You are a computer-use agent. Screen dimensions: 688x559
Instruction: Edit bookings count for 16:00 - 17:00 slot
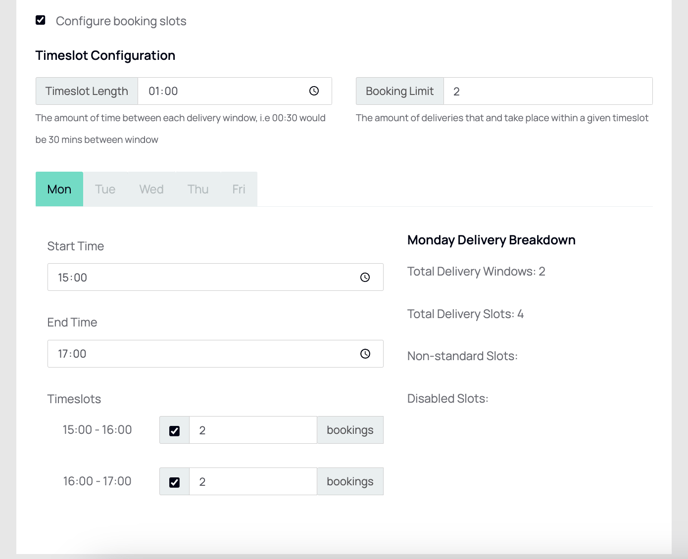(253, 481)
